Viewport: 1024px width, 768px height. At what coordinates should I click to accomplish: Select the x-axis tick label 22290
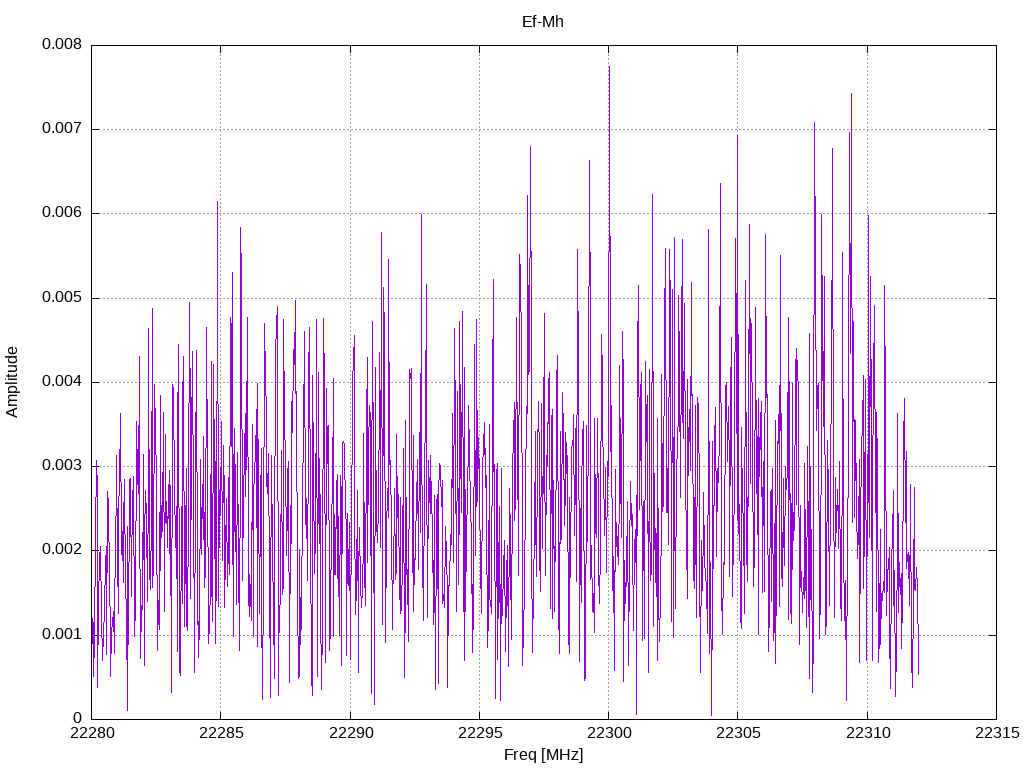(x=351, y=733)
